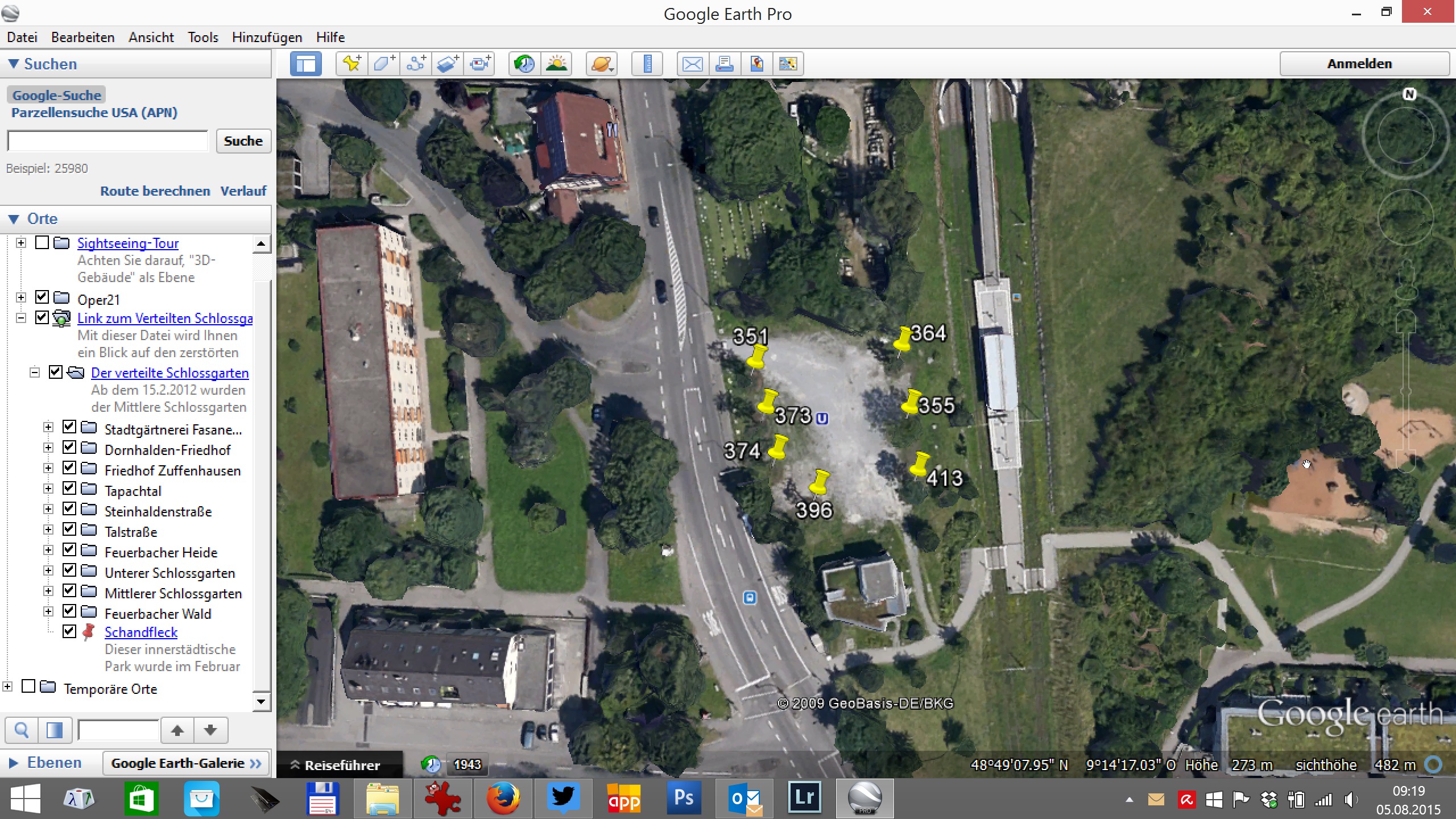Image resolution: width=1456 pixels, height=819 pixels.
Task: Toggle sunlight across the landscape icon
Action: point(556,64)
